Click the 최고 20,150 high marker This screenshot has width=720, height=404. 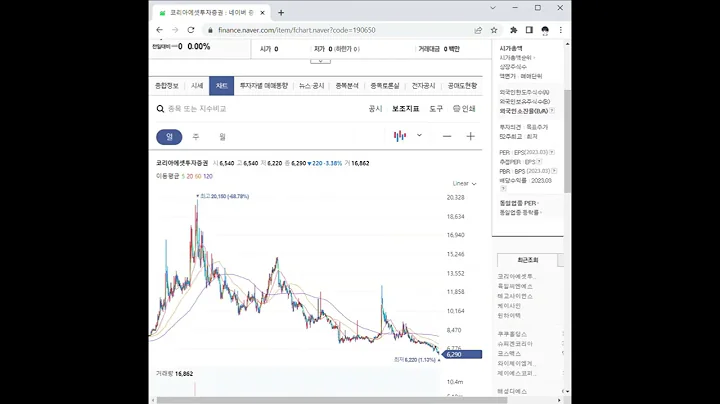(223, 196)
